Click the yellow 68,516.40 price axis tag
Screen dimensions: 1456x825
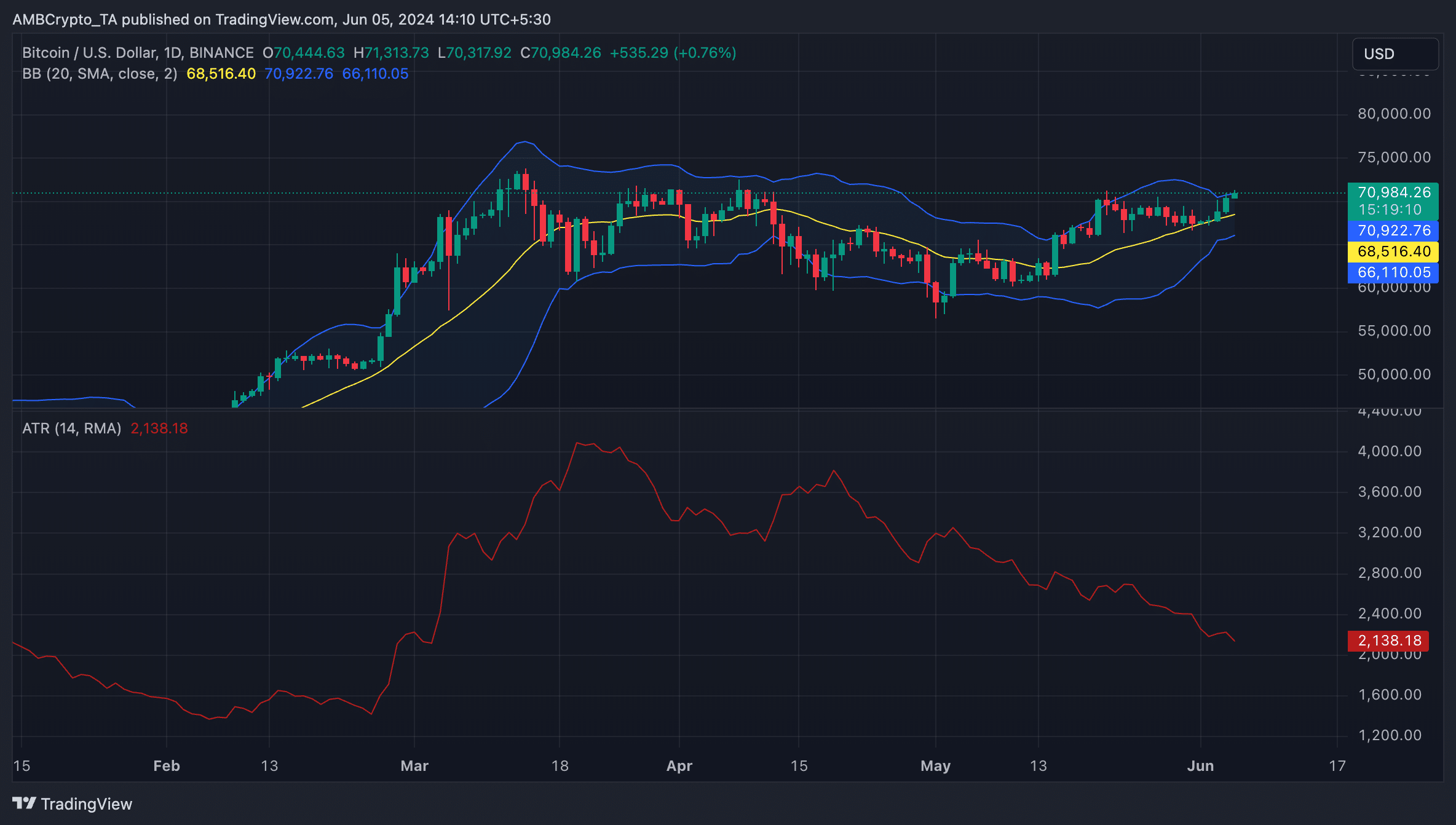pyautogui.click(x=1393, y=251)
